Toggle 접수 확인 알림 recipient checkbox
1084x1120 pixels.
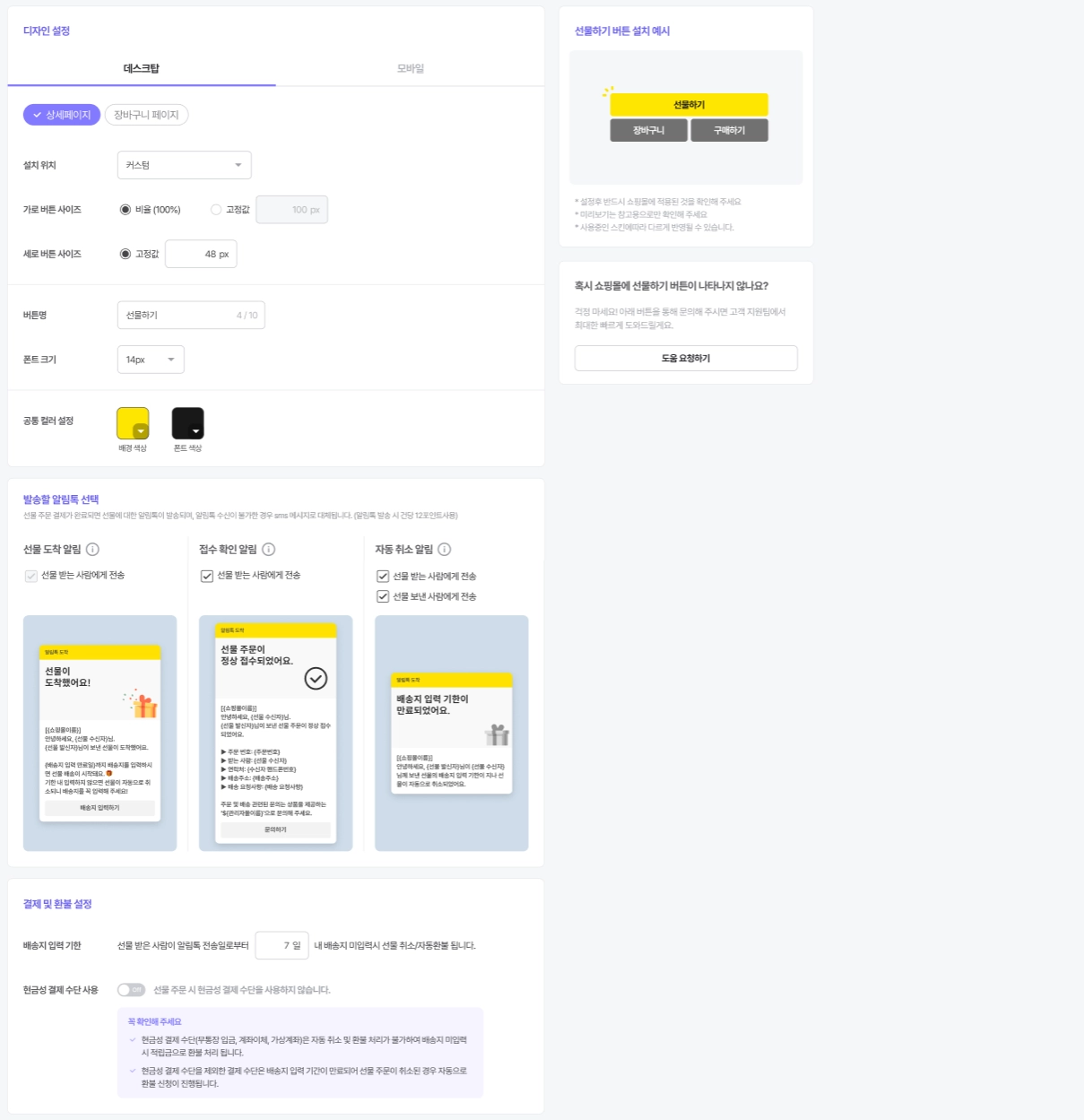(206, 576)
